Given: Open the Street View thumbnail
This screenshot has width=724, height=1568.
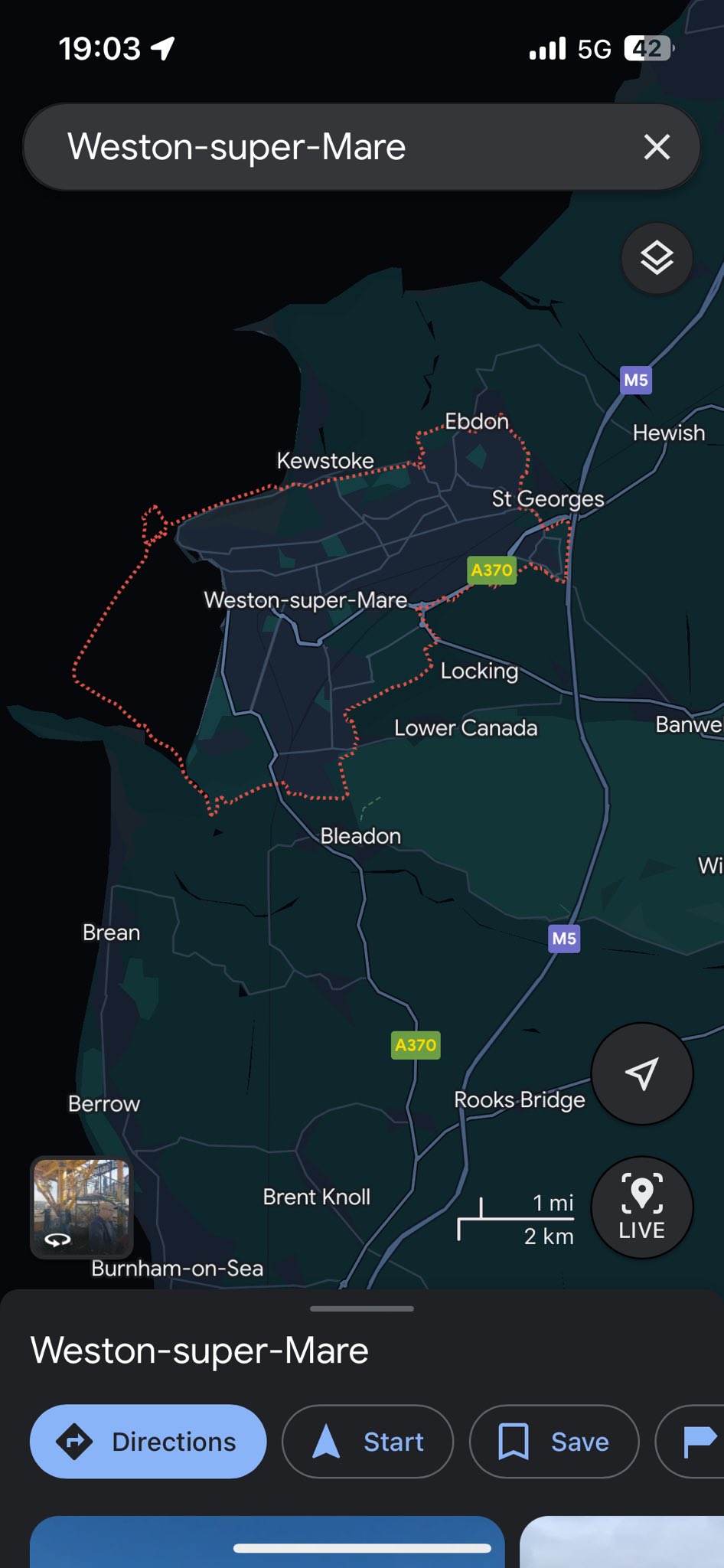Looking at the screenshot, I should [82, 1207].
